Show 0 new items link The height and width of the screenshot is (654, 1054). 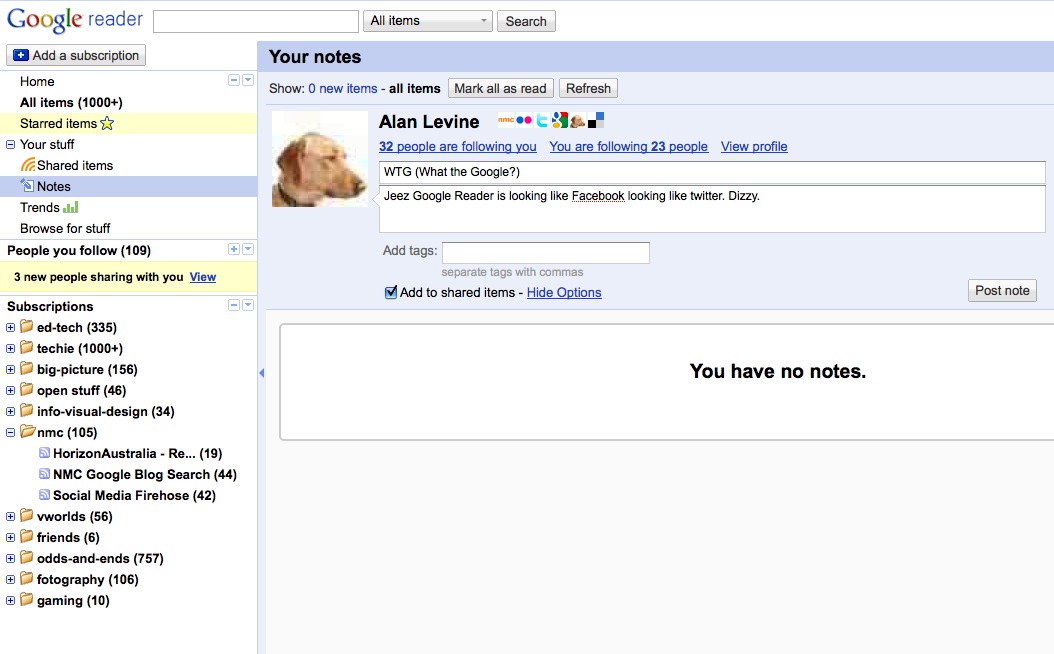(x=343, y=89)
